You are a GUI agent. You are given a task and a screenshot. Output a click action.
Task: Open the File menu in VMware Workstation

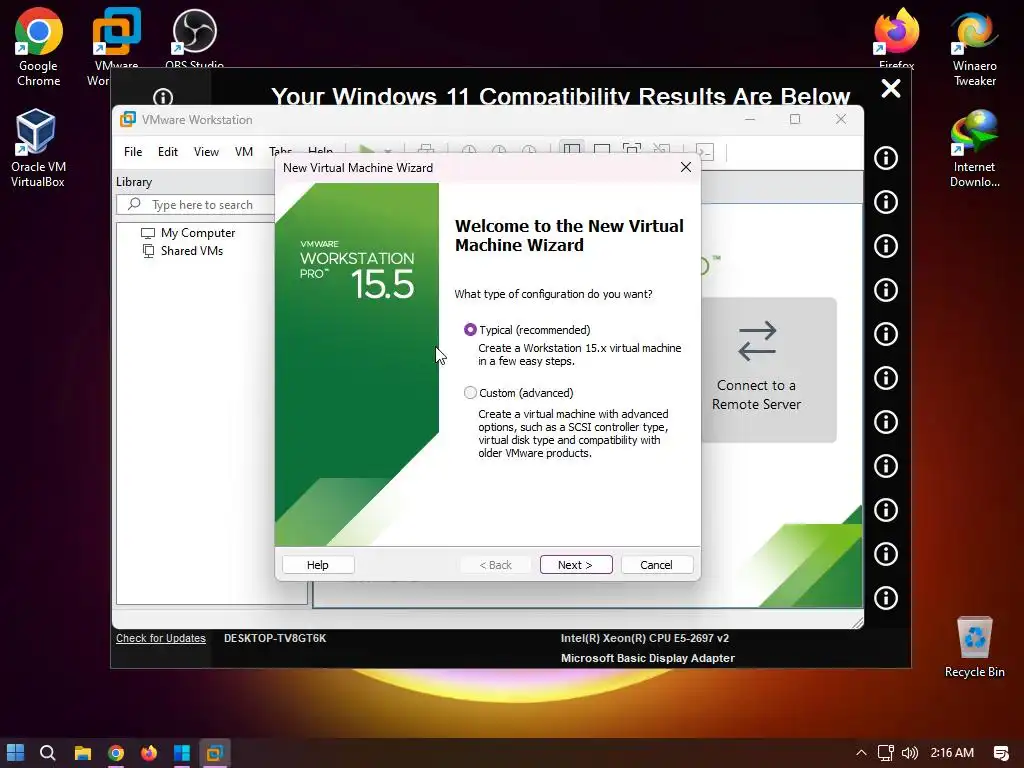tap(133, 152)
